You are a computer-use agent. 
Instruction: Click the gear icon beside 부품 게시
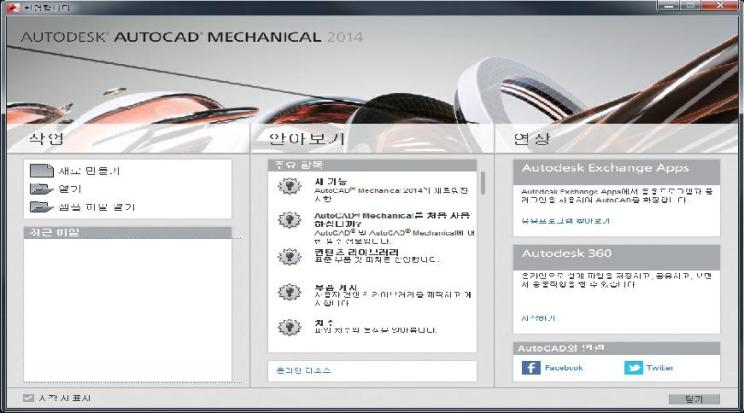click(x=289, y=292)
